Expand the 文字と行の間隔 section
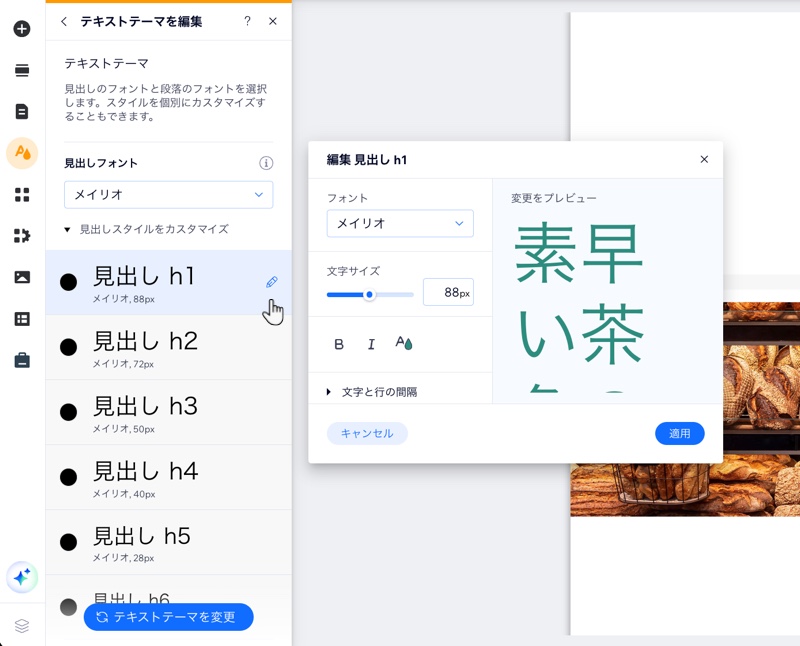This screenshot has height=646, width=800. [378, 389]
